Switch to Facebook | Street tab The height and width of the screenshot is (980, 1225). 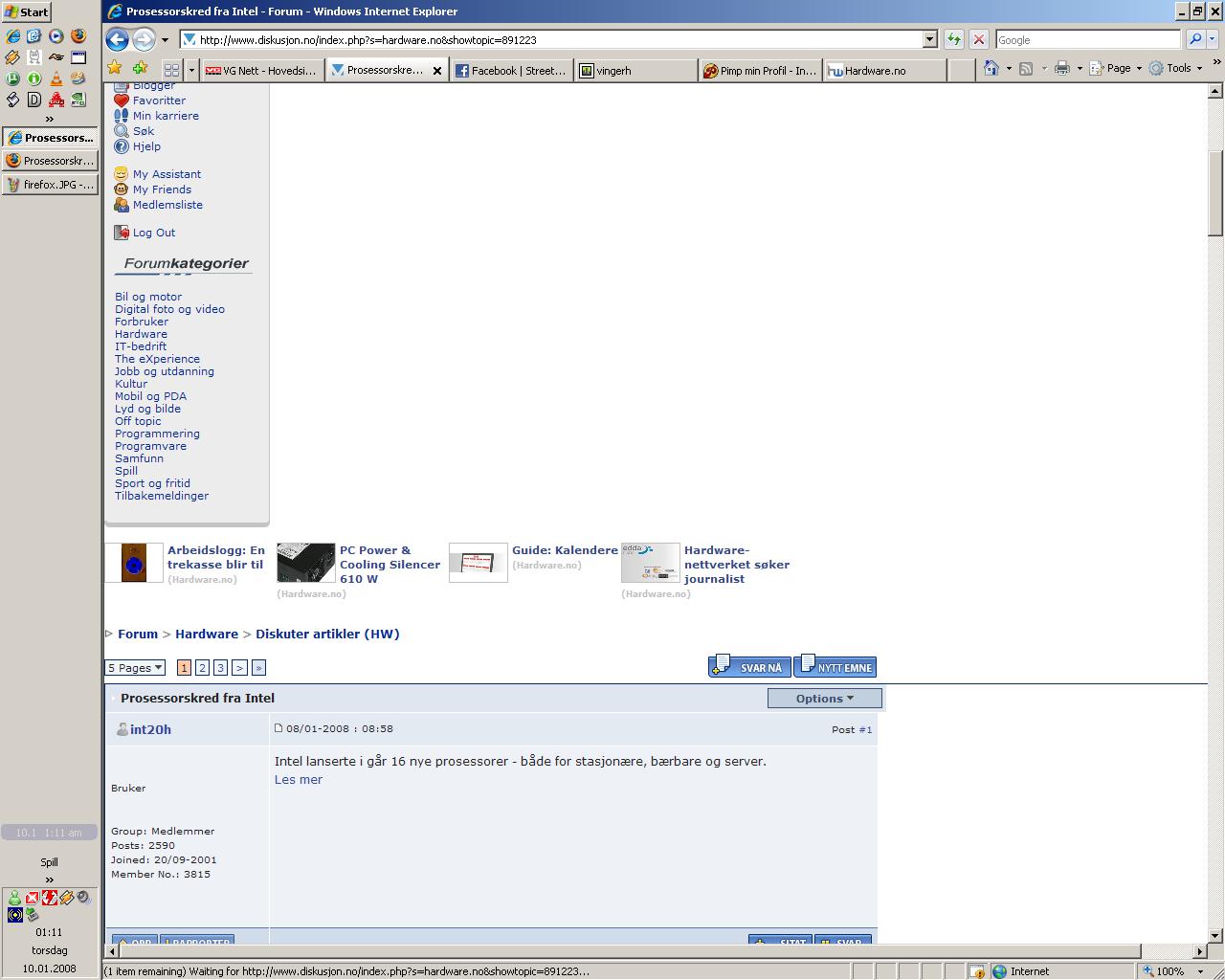coord(511,70)
